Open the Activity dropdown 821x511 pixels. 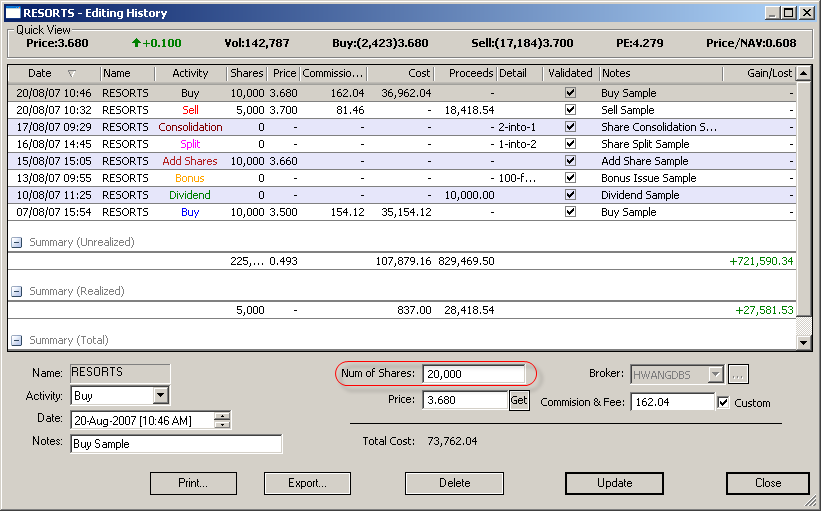tap(161, 395)
